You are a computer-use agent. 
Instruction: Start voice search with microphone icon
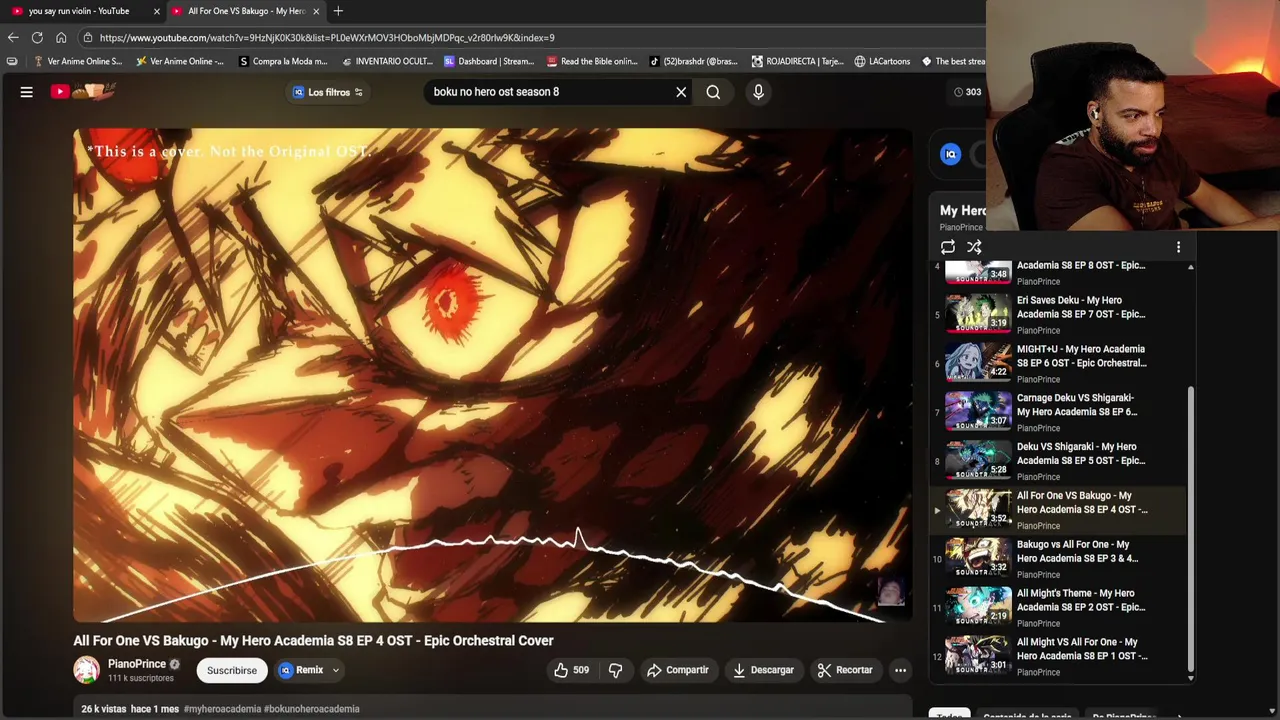(x=758, y=92)
